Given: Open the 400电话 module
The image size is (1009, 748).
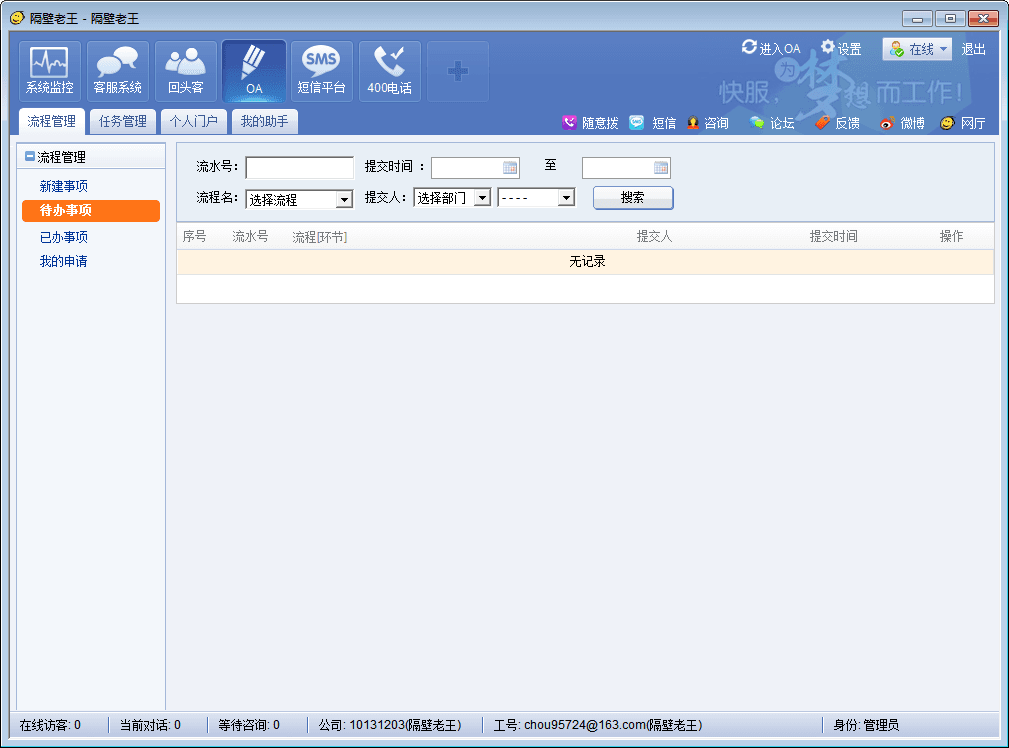Looking at the screenshot, I should (x=389, y=70).
